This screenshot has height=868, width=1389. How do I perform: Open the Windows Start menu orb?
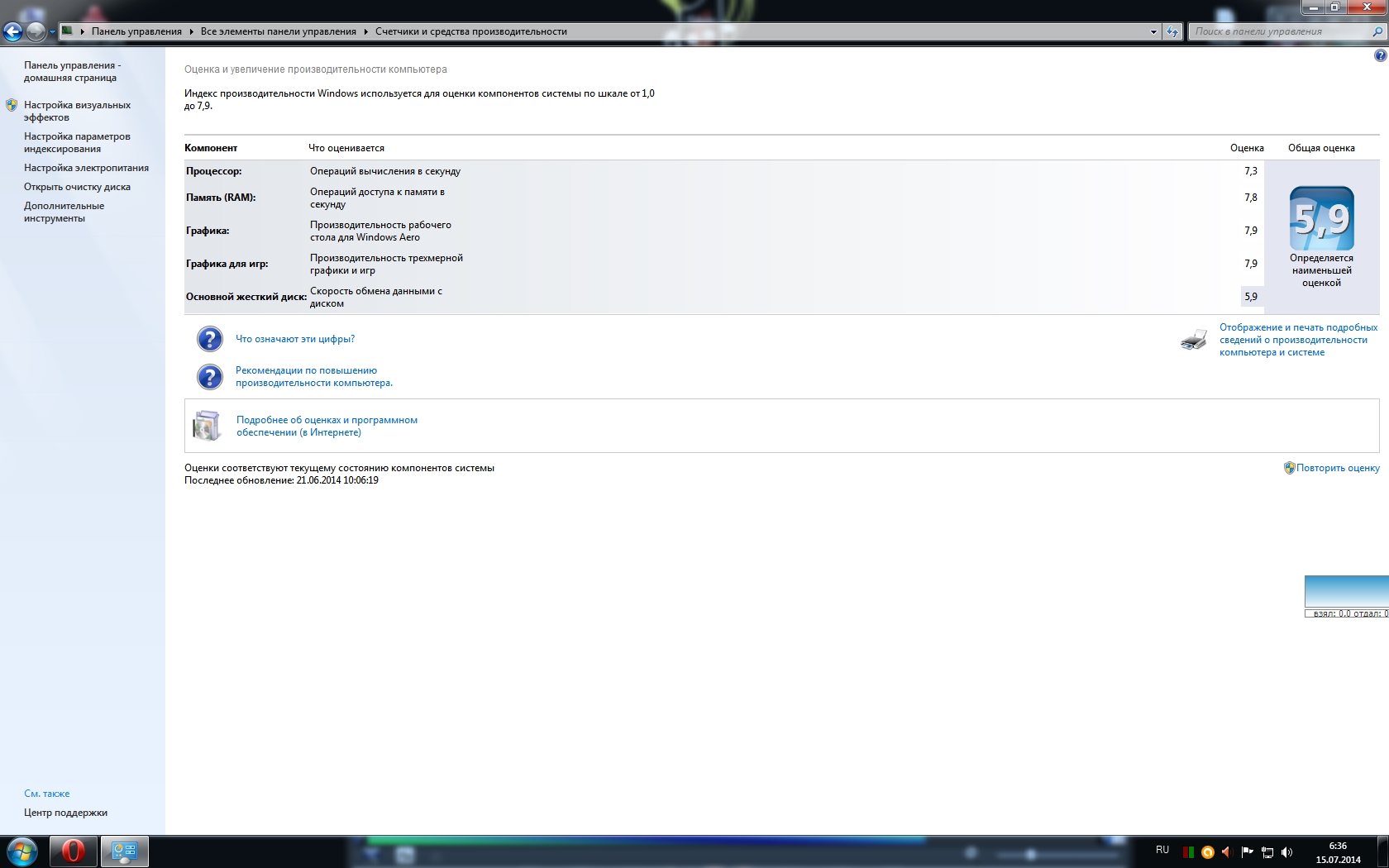click(22, 851)
